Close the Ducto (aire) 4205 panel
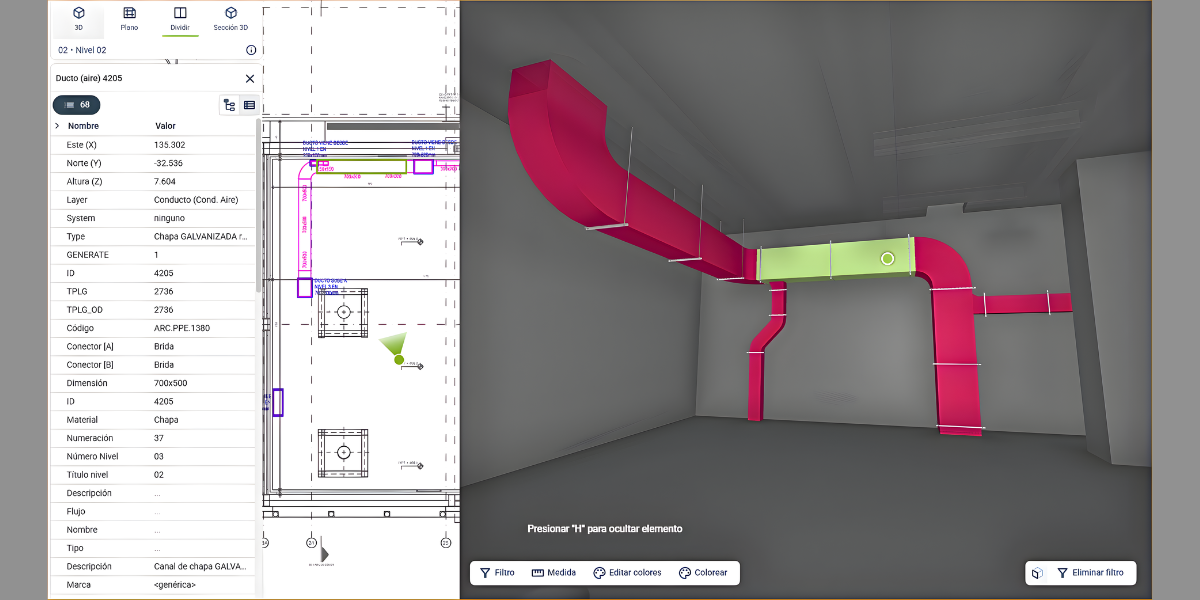The width and height of the screenshot is (1200, 600). pos(250,78)
